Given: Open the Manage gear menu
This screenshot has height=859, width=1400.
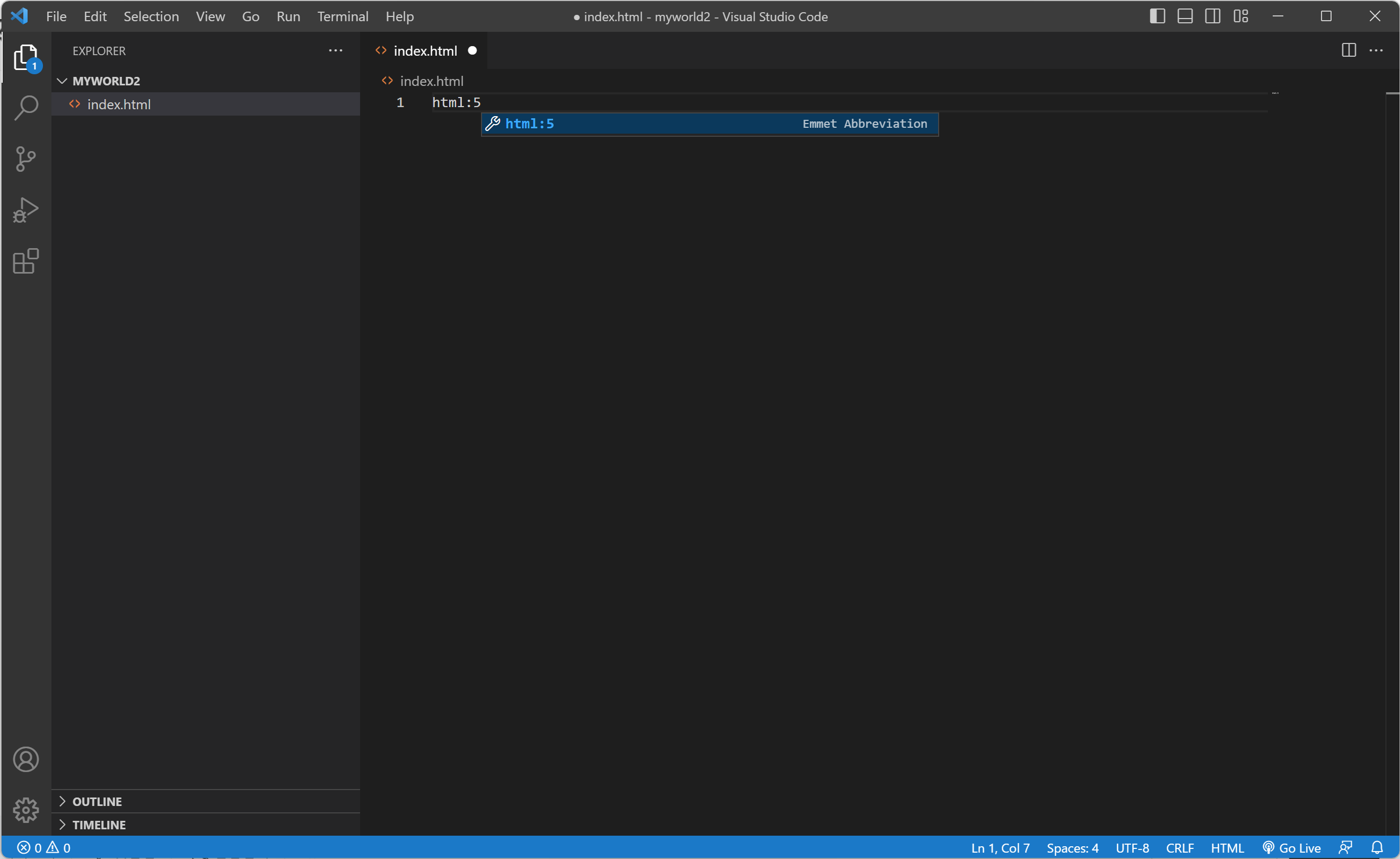Looking at the screenshot, I should 25,810.
